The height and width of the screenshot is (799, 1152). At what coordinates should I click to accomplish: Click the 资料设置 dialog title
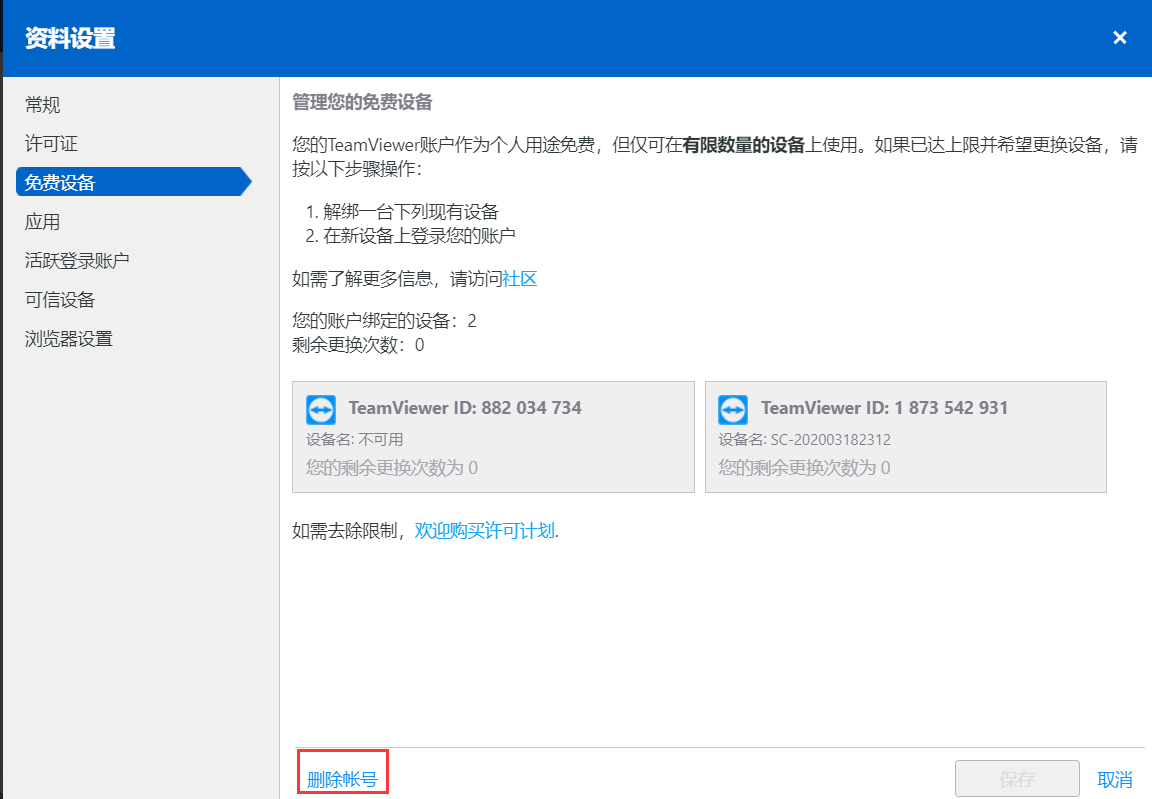tap(70, 39)
